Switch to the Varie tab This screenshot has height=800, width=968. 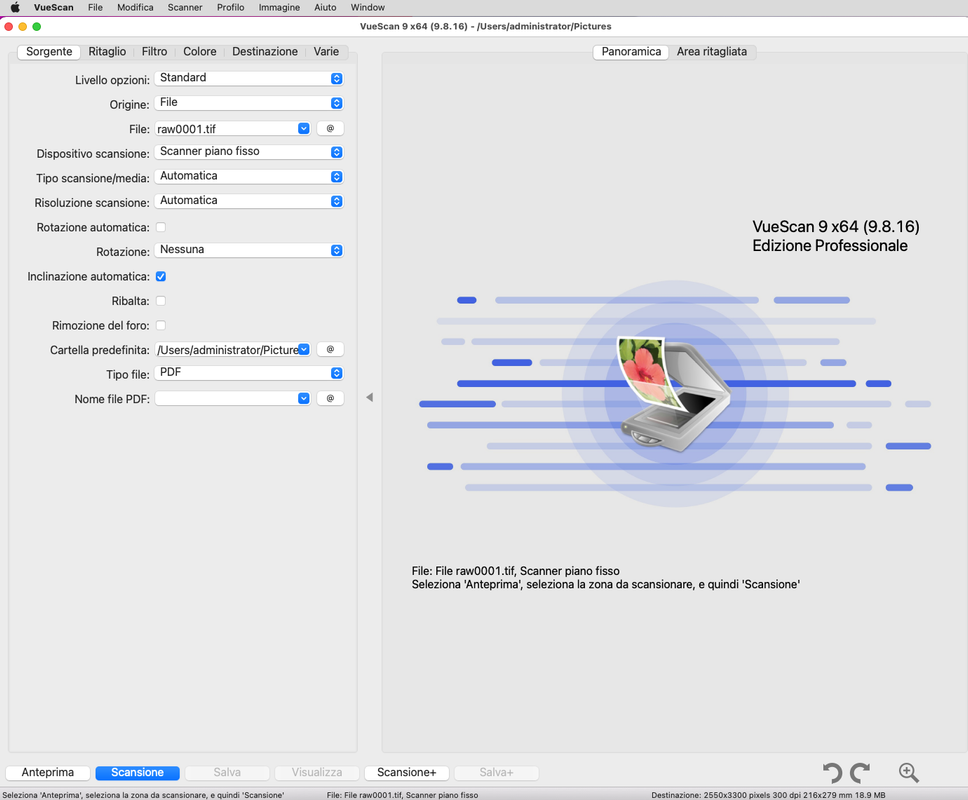(x=326, y=52)
